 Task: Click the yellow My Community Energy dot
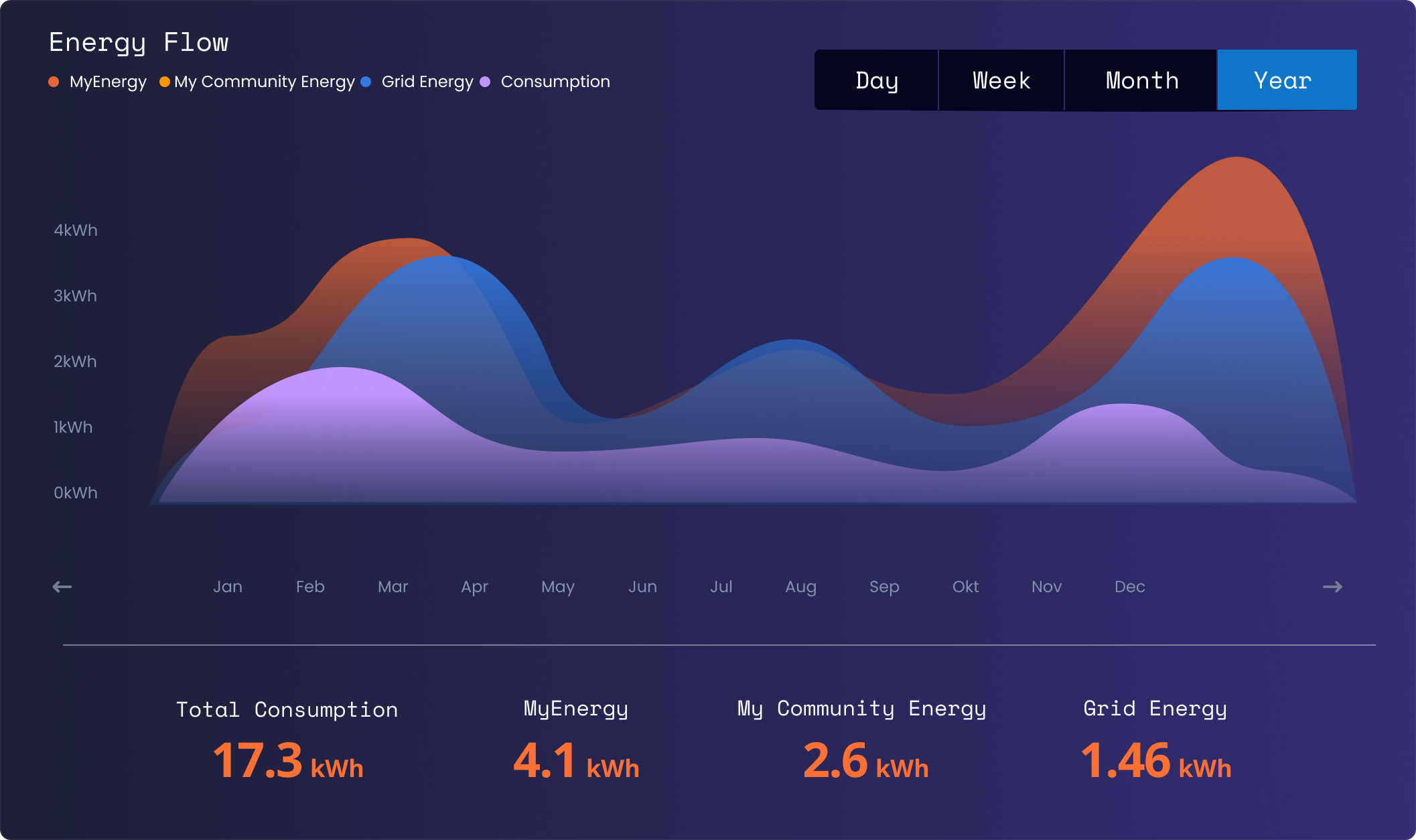pos(164,82)
